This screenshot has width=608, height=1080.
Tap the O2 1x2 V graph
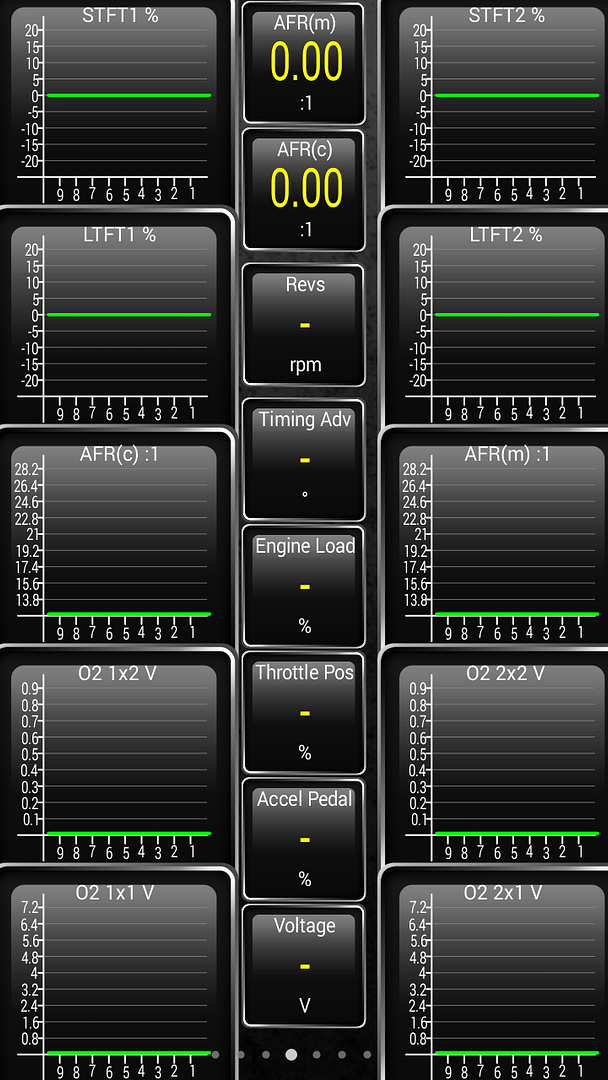114,762
